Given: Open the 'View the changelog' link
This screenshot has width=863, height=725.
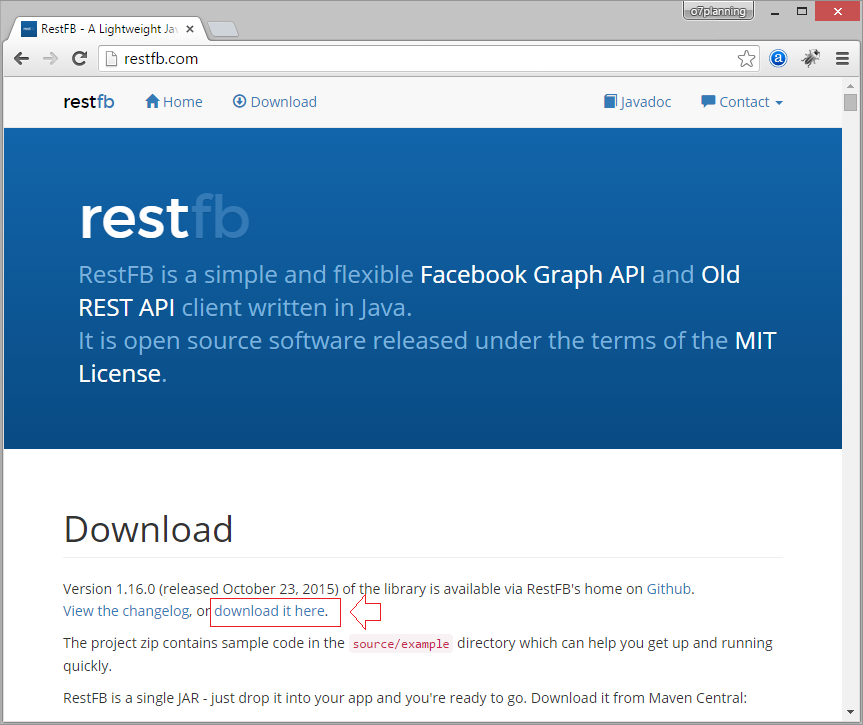Looking at the screenshot, I should coord(126,611).
